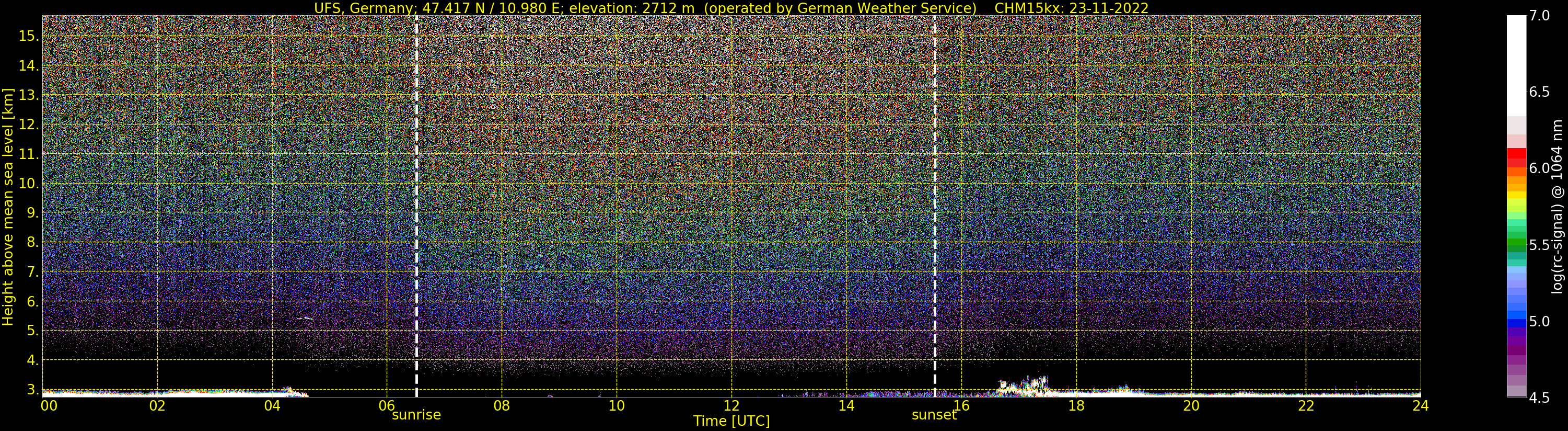Select the white dashed sunrise marker line
1568x431 pixels.
pos(416,206)
